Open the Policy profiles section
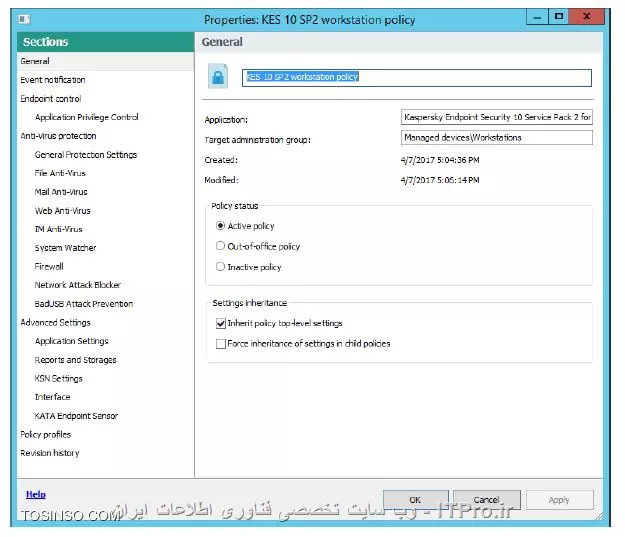 pyautogui.click(x=46, y=435)
